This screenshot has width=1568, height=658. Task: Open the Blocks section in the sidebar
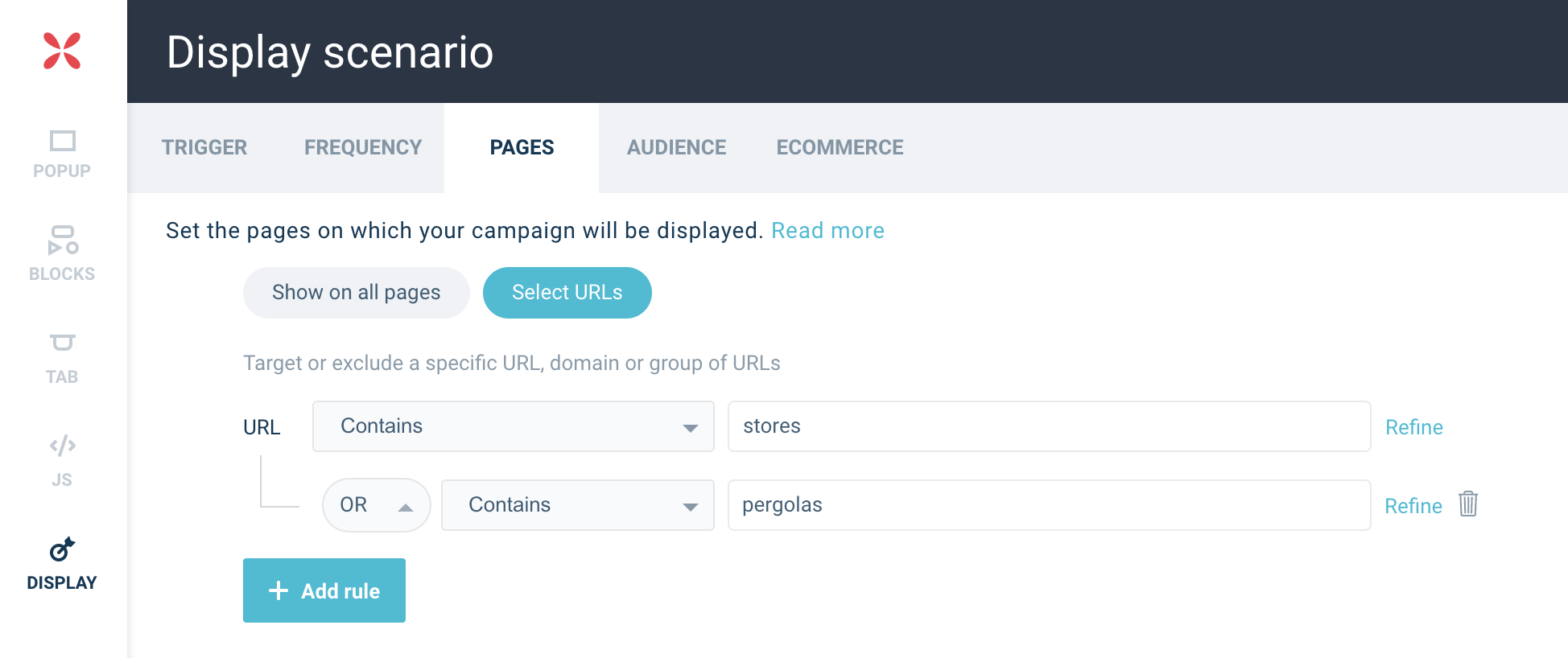(x=62, y=253)
